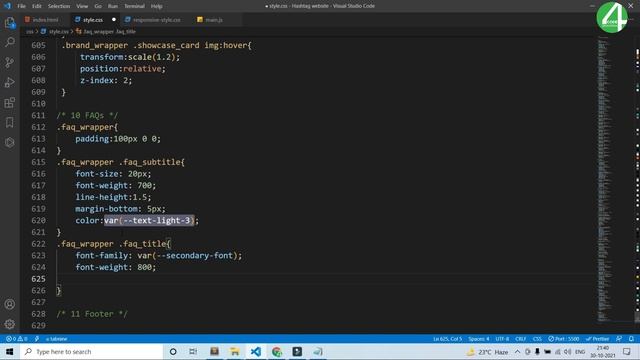Viewport: 640px width, 360px height.
Task: Change encoding via UTF-8 status item
Action: 502,339
